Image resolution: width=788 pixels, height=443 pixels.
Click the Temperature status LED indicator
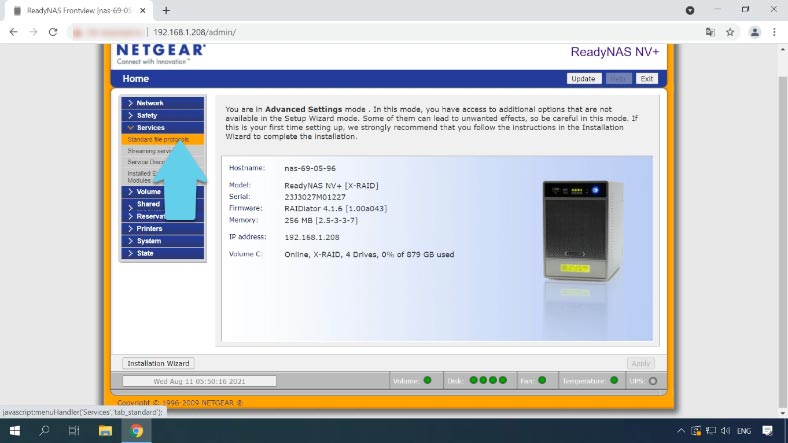(x=614, y=380)
